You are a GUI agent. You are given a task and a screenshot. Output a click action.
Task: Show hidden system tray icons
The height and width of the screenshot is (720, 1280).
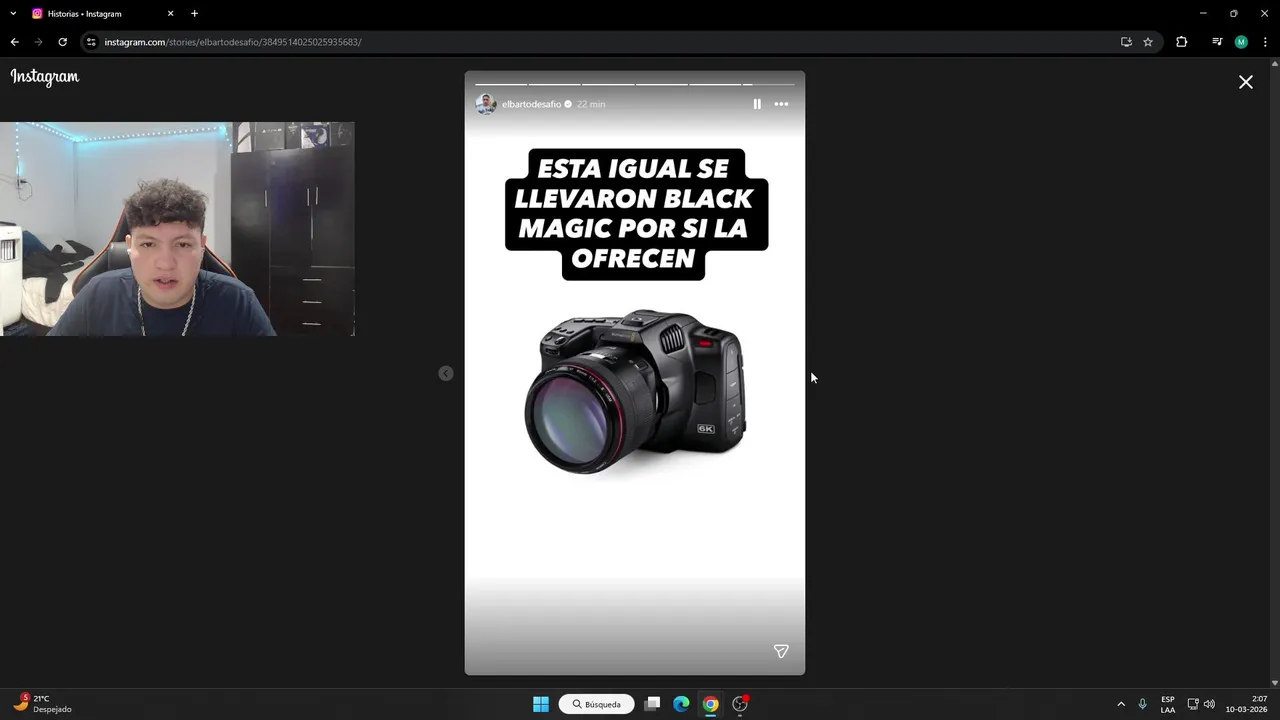click(x=1121, y=704)
